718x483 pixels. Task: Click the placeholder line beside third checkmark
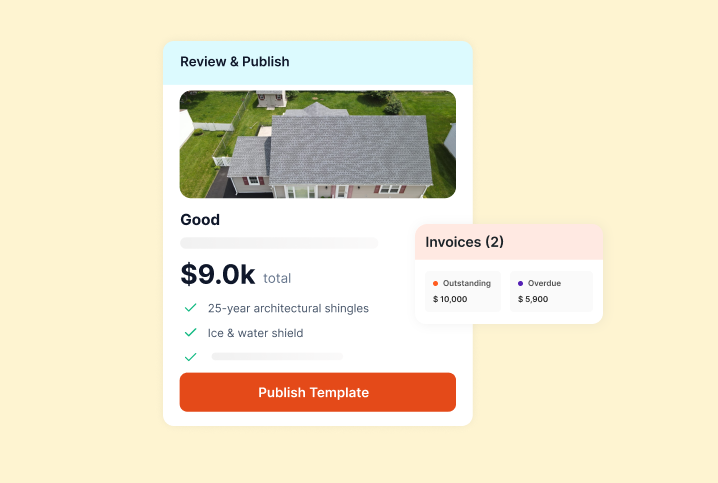277,356
